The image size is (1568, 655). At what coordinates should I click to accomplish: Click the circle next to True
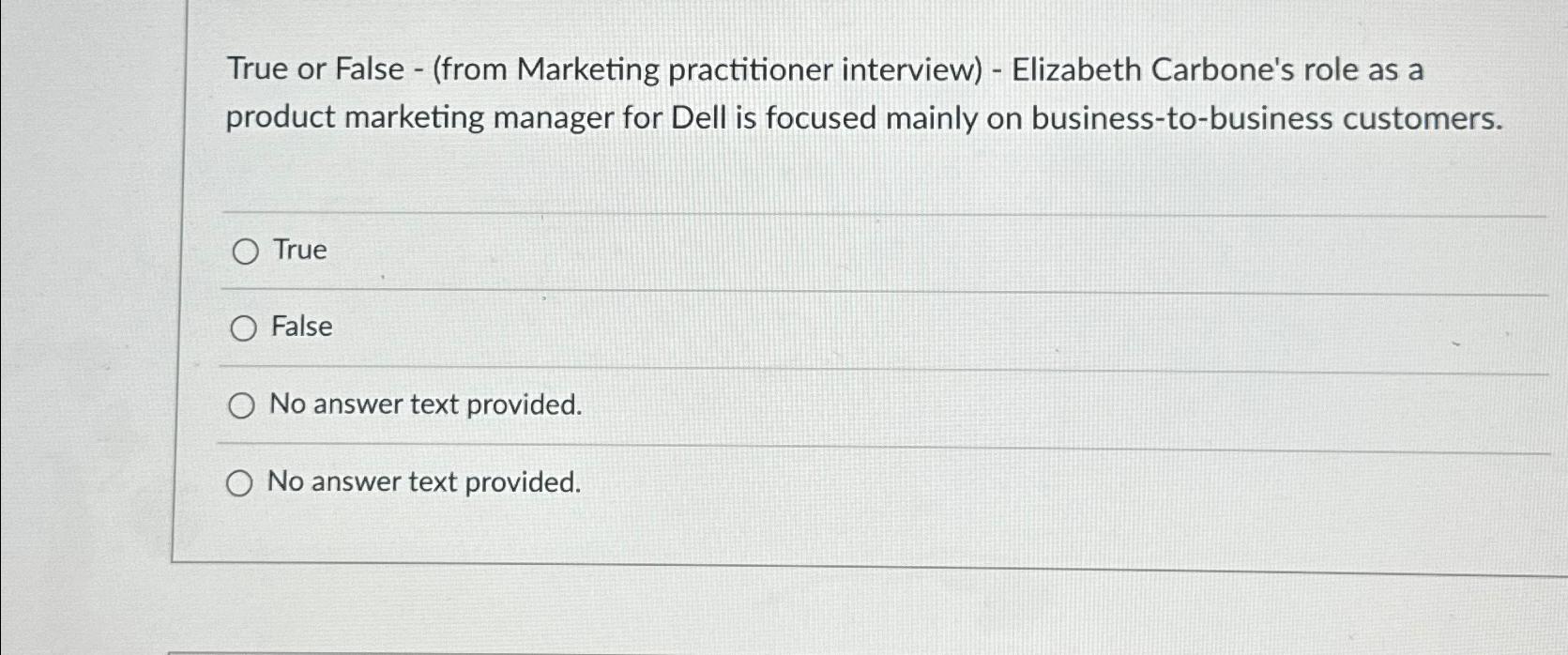click(x=245, y=251)
